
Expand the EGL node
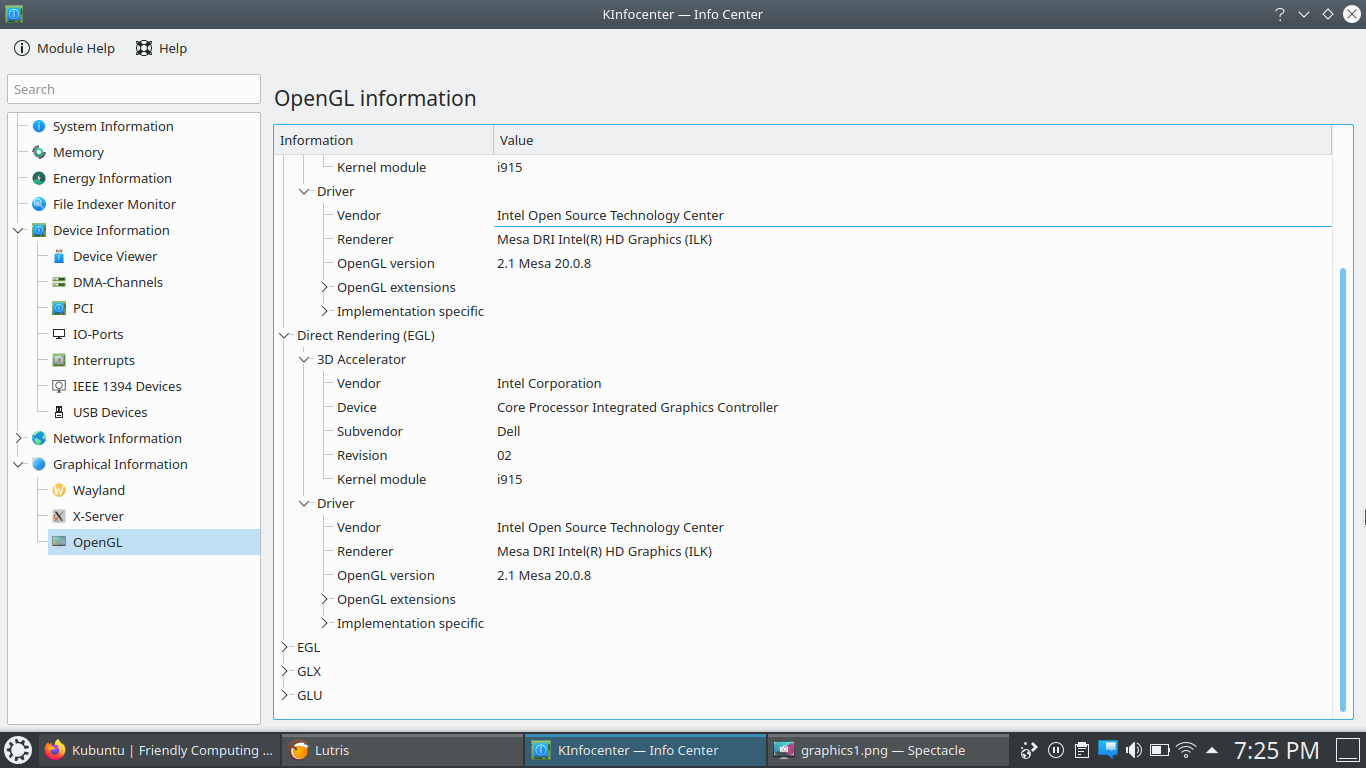(285, 647)
